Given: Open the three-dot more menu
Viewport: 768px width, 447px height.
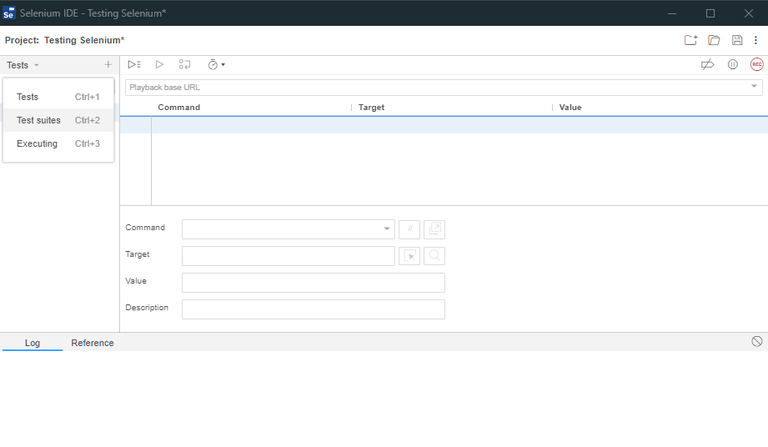Looking at the screenshot, I should [756, 40].
